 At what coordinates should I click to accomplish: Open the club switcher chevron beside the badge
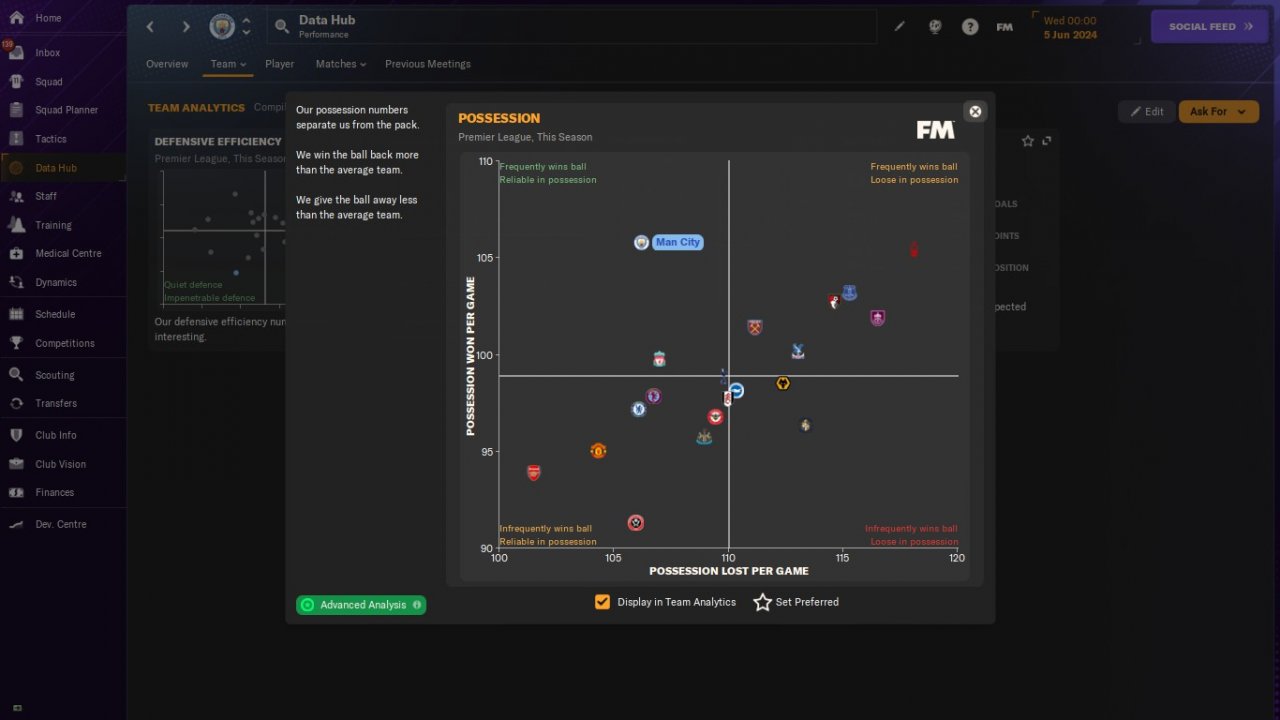pos(247,27)
